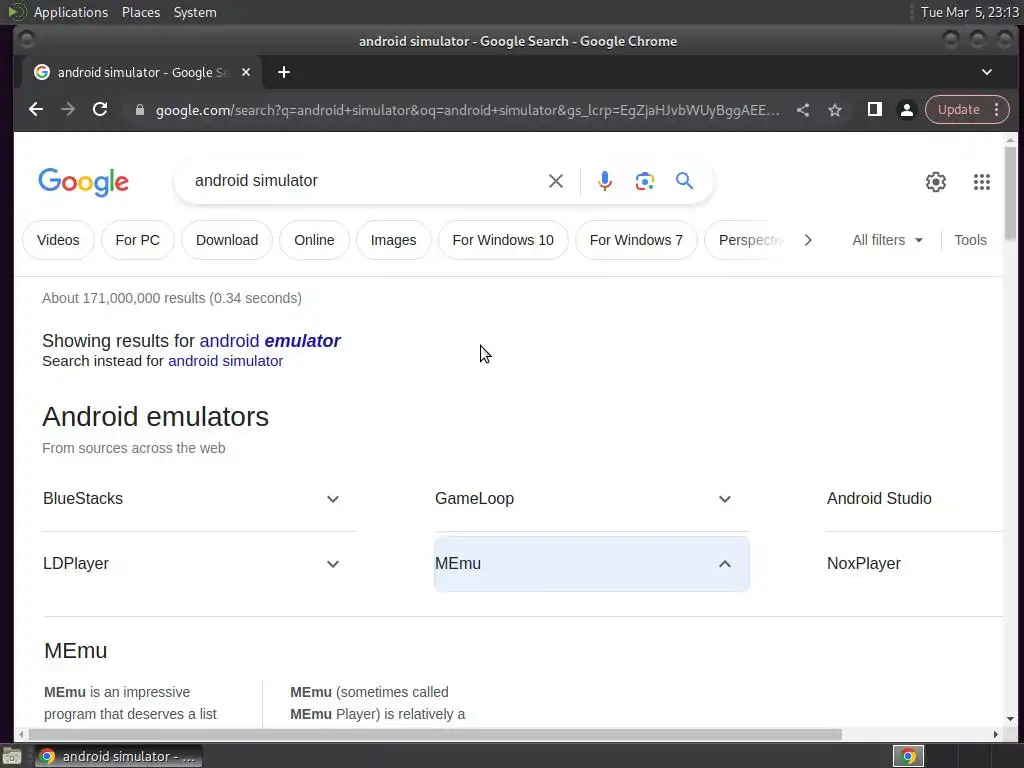The height and width of the screenshot is (768, 1024).
Task: Click the scroll right arrow
Action: point(995,734)
